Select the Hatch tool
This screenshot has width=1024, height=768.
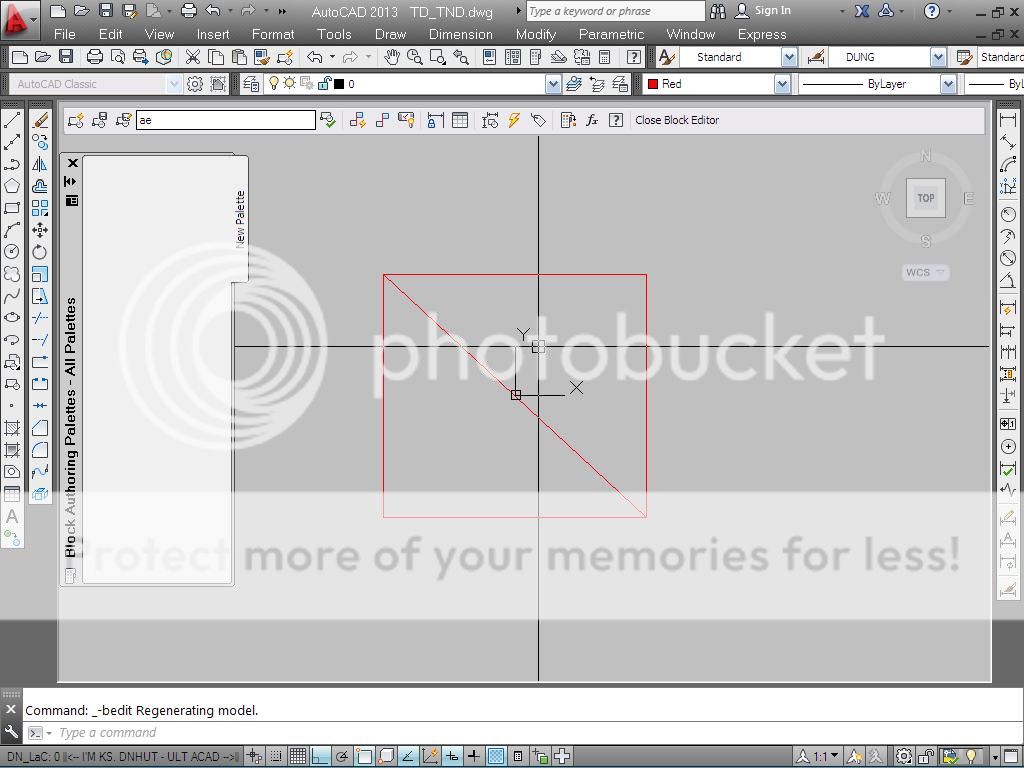point(12,428)
